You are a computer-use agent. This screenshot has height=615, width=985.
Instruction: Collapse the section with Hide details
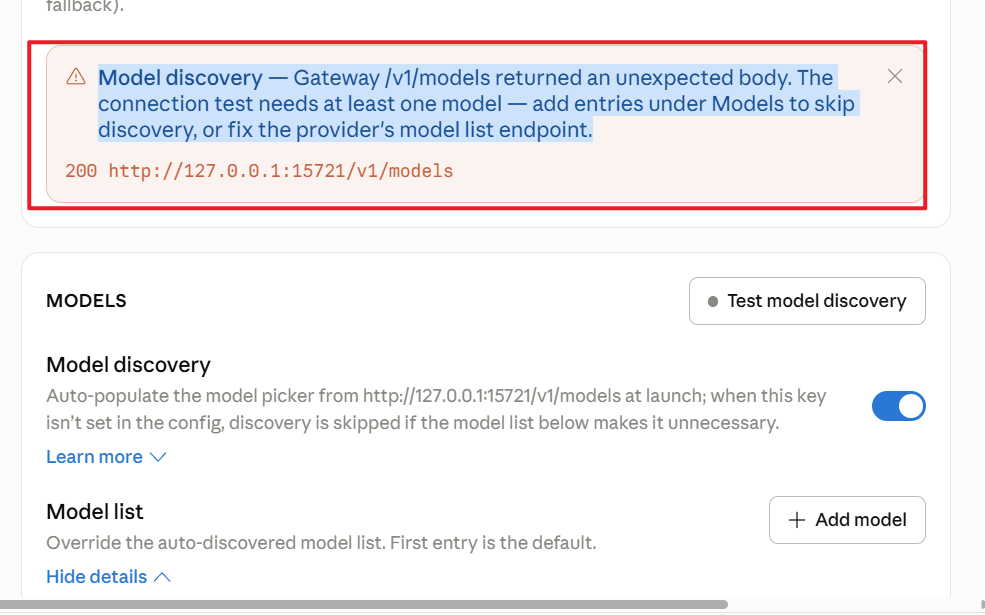(x=97, y=577)
